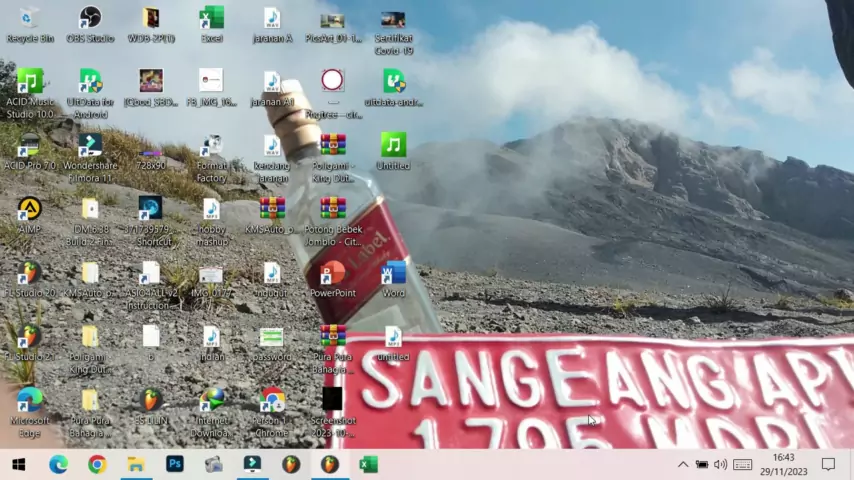Select the Wondershare Filmora 11 icon
The image size is (854, 480).
click(x=90, y=146)
